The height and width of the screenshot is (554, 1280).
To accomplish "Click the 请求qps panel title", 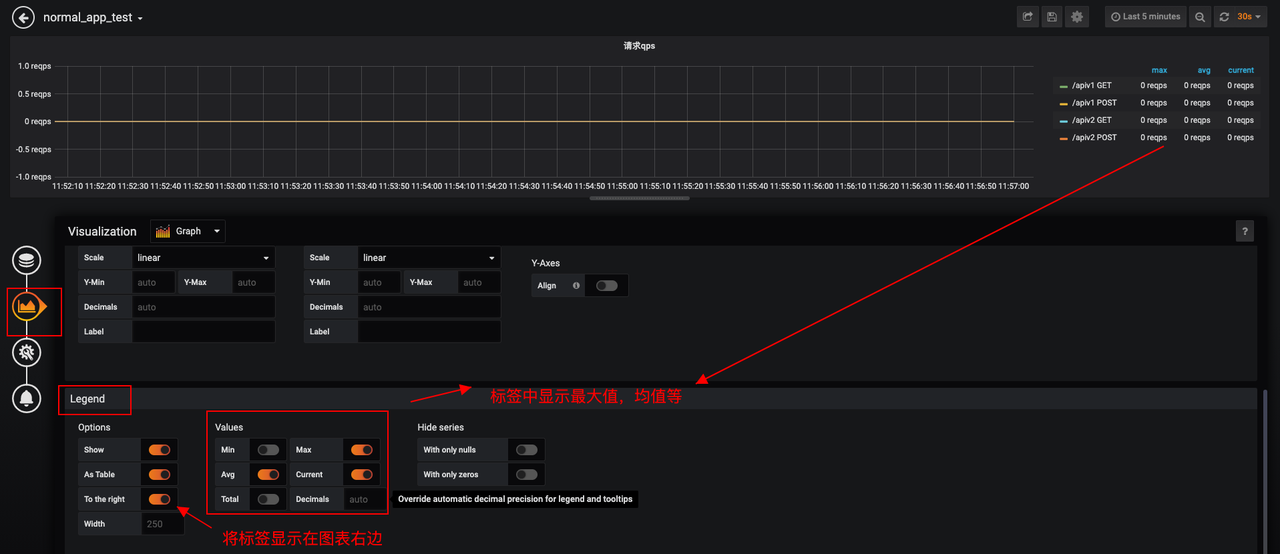I will [x=639, y=46].
